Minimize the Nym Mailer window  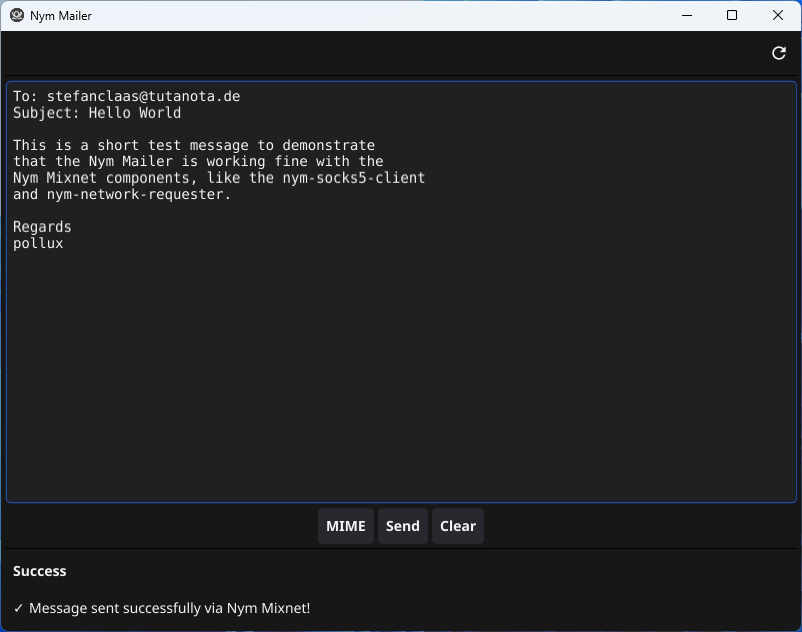[687, 15]
